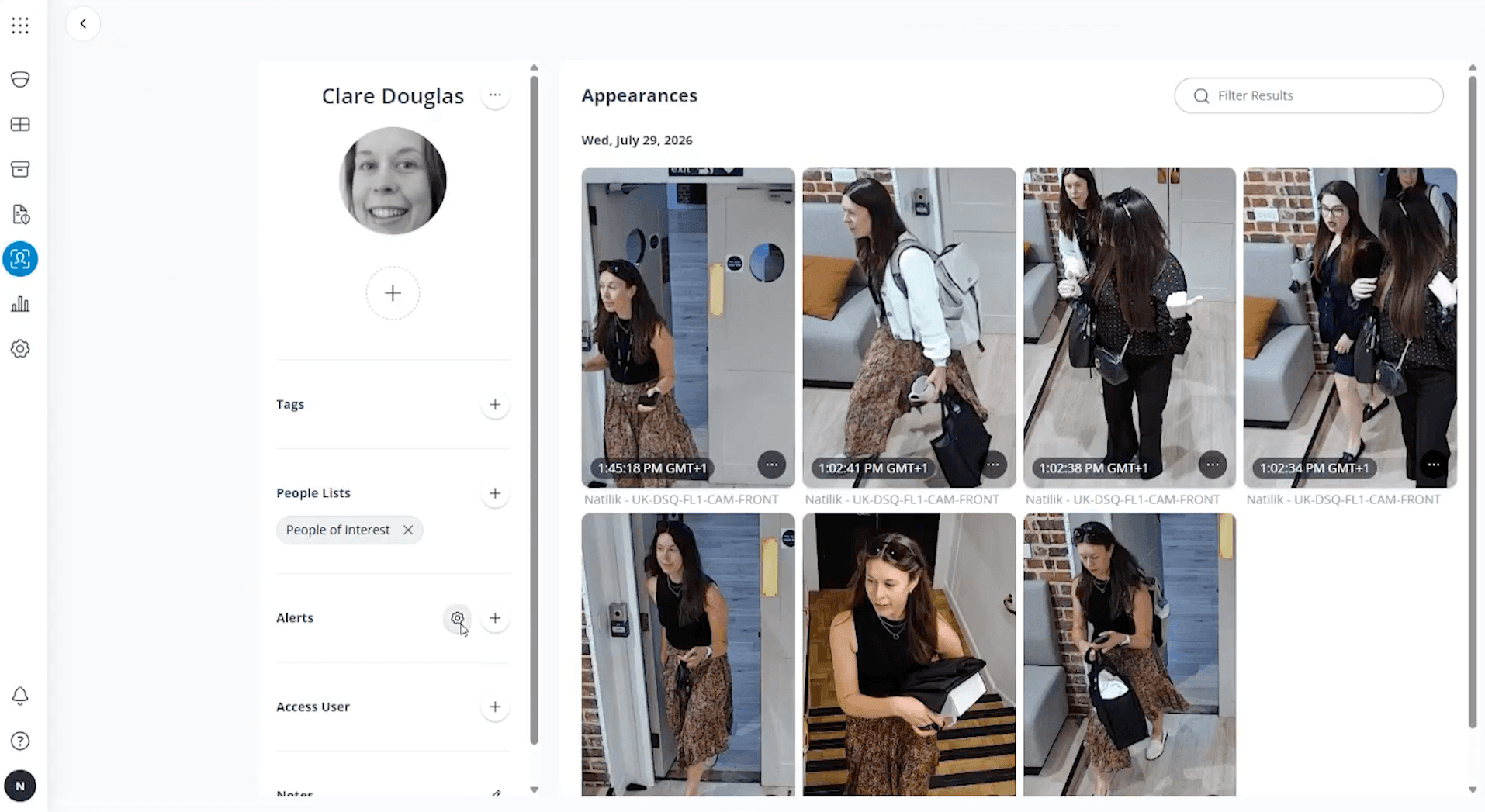Image resolution: width=1485 pixels, height=812 pixels.
Task: Add an Access User with plus
Action: (495, 707)
